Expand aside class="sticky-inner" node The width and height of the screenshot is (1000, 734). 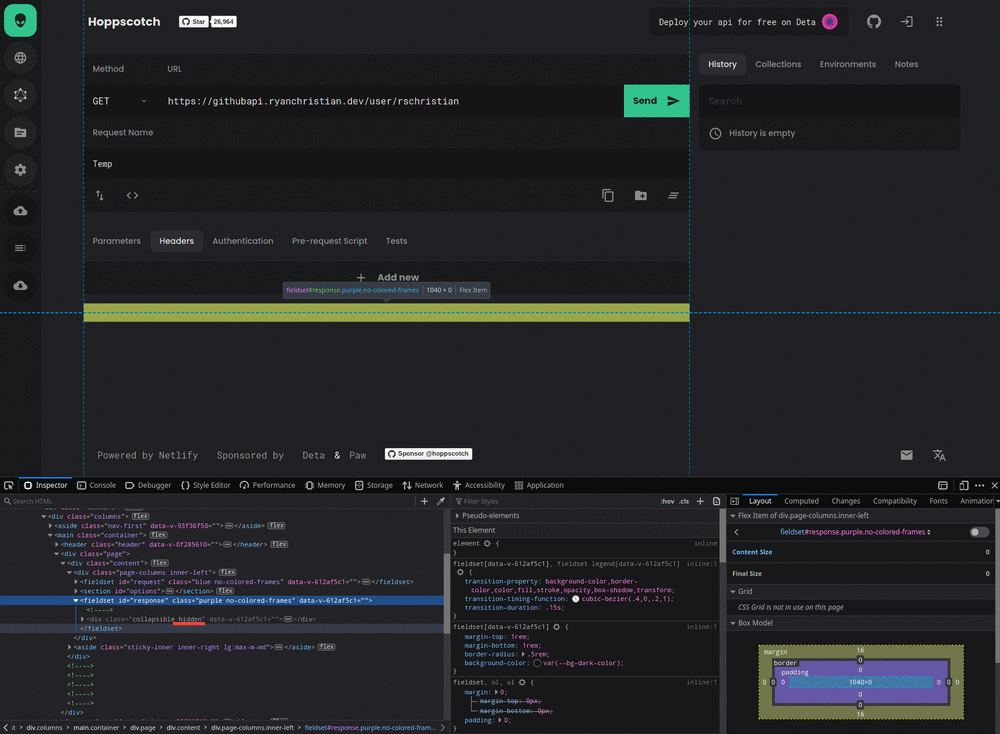70,647
